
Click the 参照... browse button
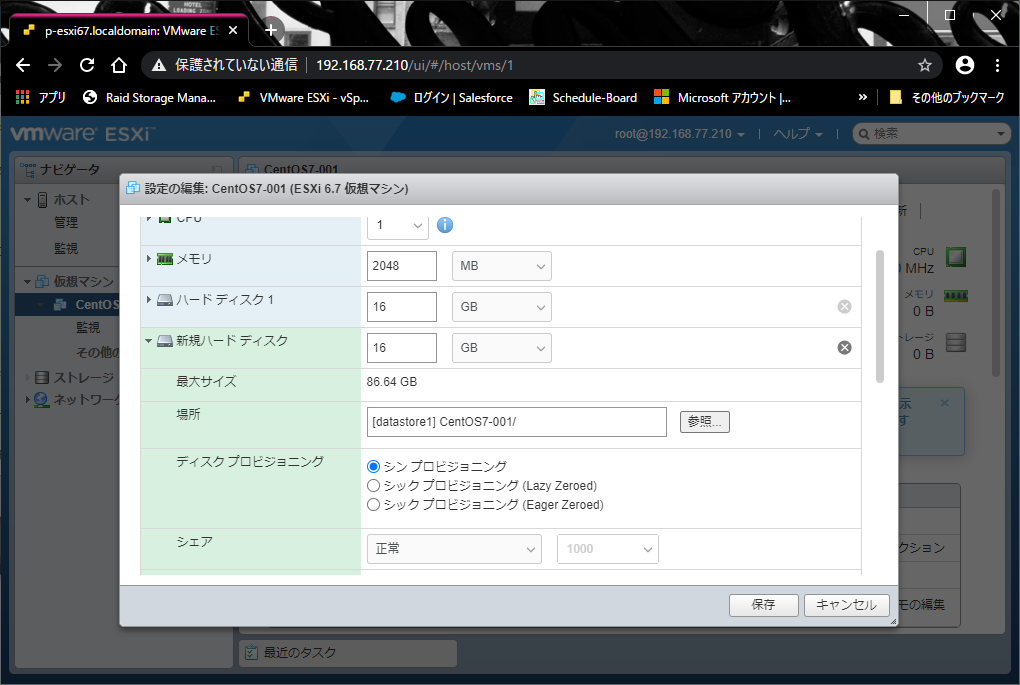[x=705, y=422]
